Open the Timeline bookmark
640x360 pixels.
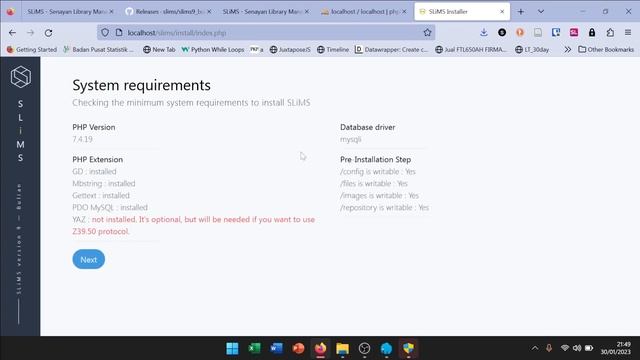tap(333, 49)
